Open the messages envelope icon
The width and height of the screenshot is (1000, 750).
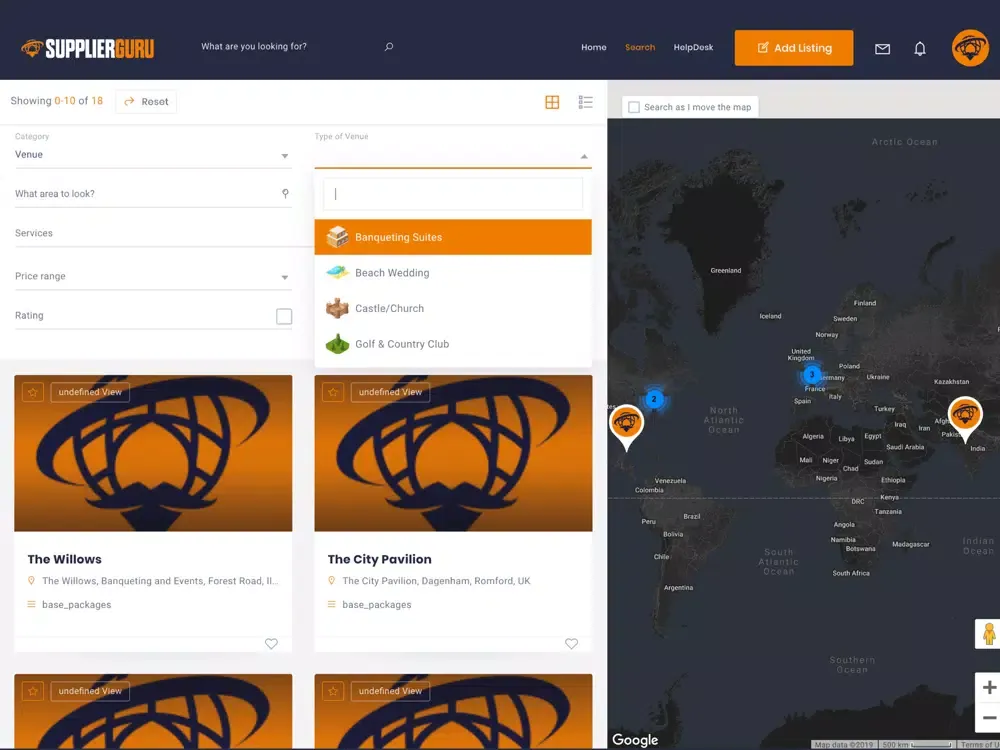click(x=882, y=48)
